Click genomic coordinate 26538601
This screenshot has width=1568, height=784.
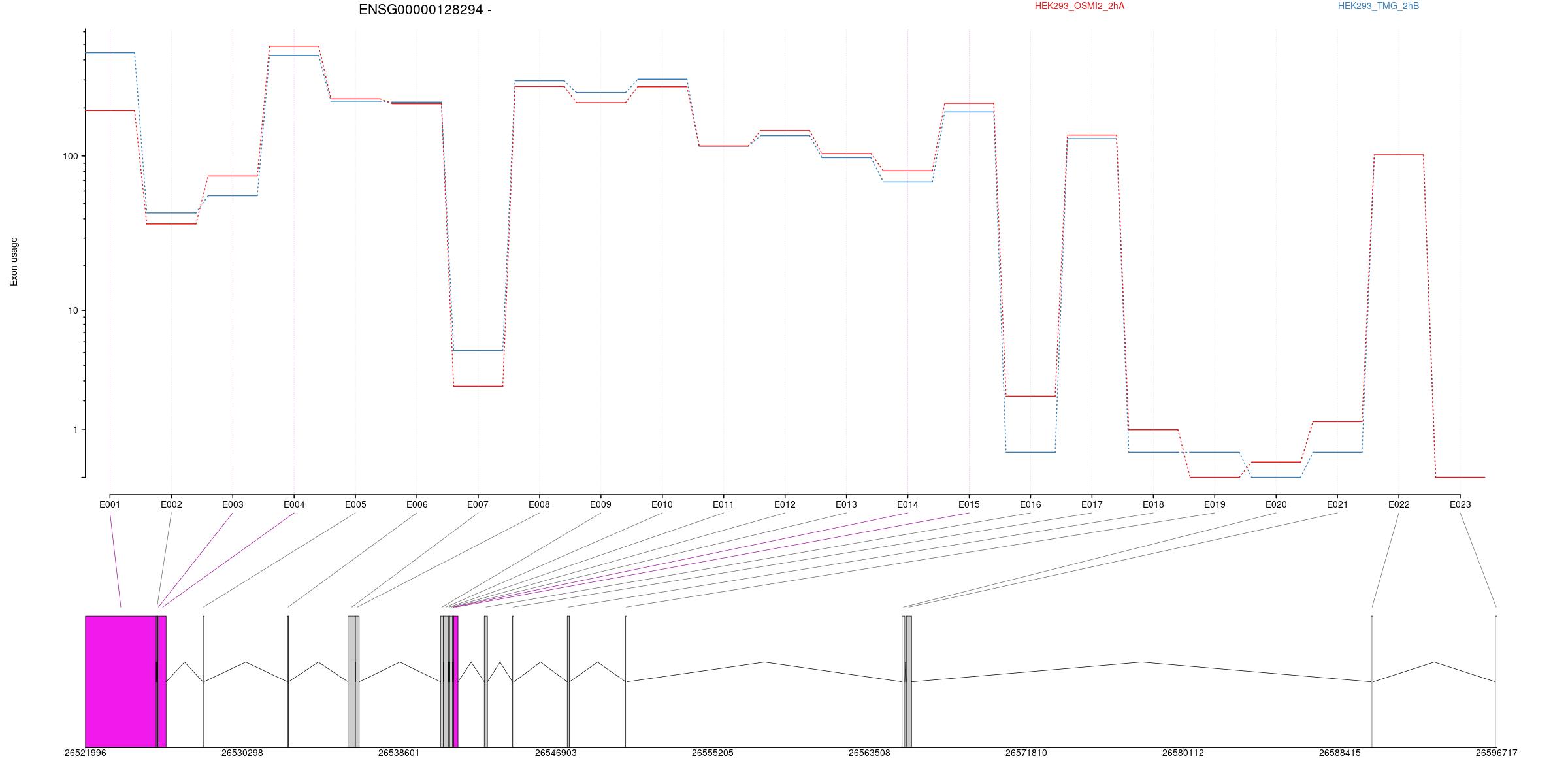[x=399, y=753]
